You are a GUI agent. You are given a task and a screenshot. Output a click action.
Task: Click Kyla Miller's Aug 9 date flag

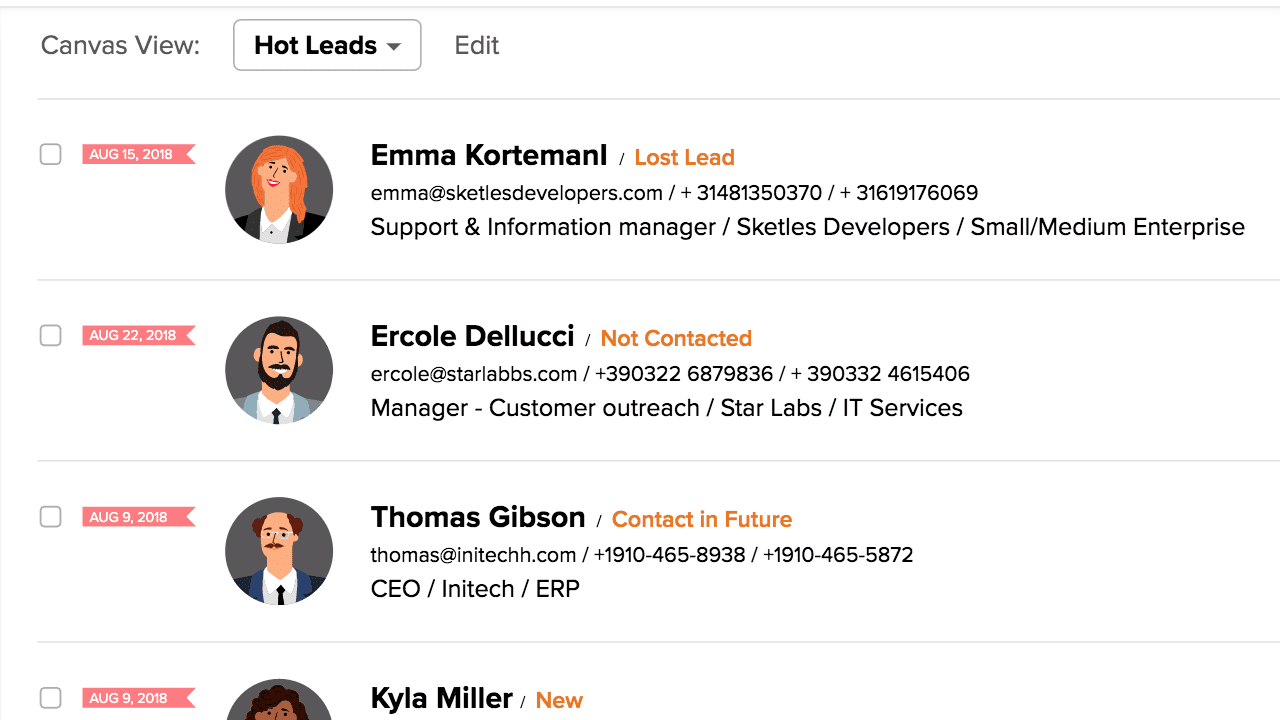137,698
